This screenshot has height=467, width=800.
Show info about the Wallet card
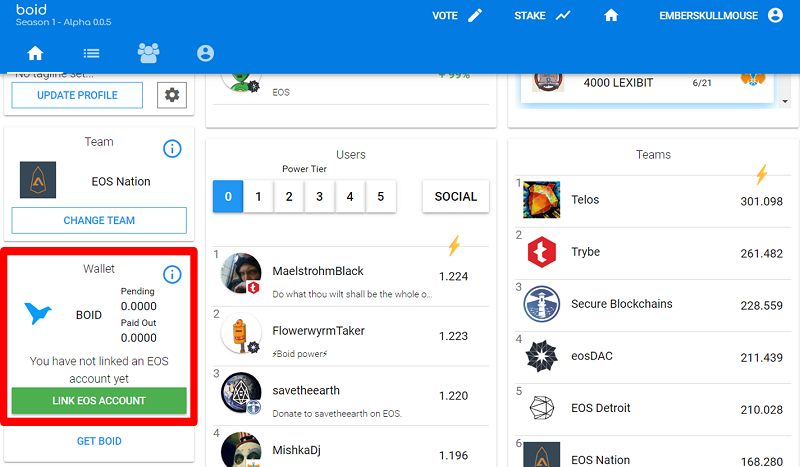pyautogui.click(x=172, y=275)
